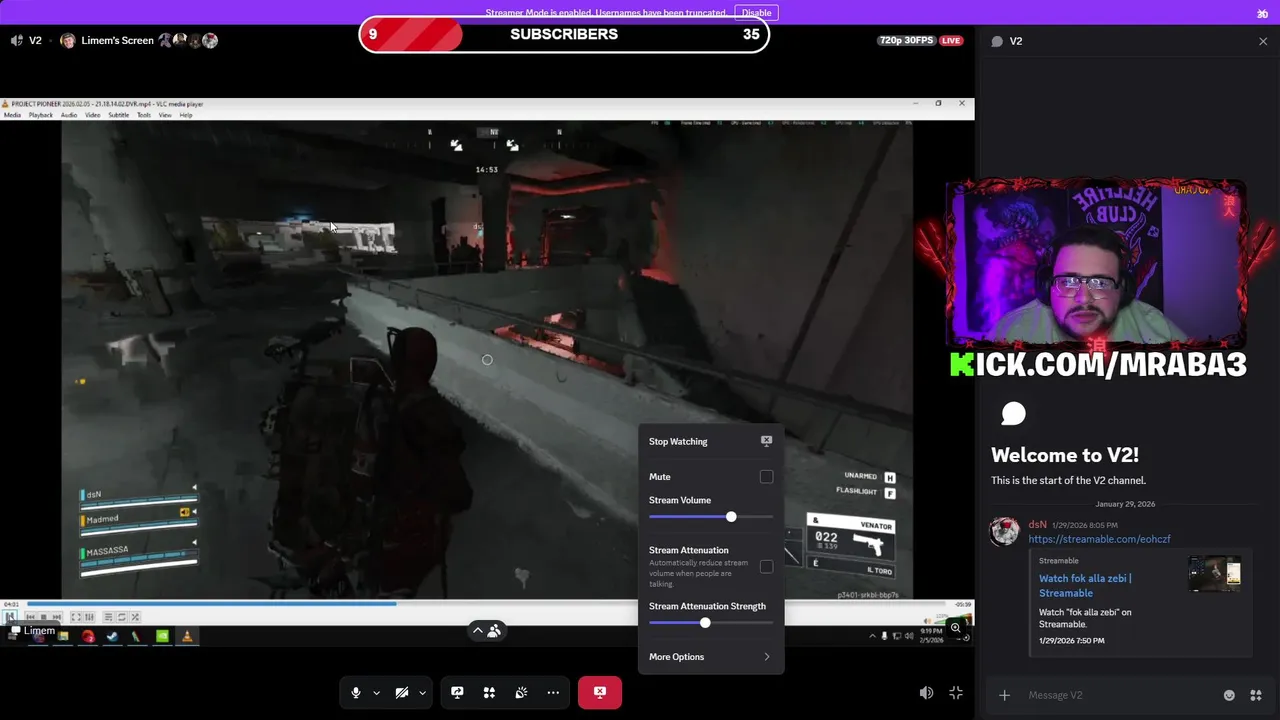Open the activities icon in call controls
Viewport: 1280px width, 720px height.
[x=489, y=693]
